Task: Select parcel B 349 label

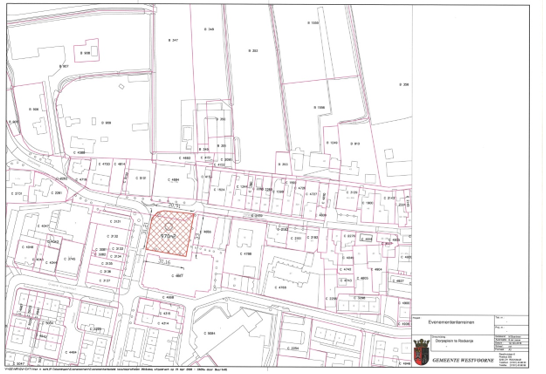Action: (209, 29)
